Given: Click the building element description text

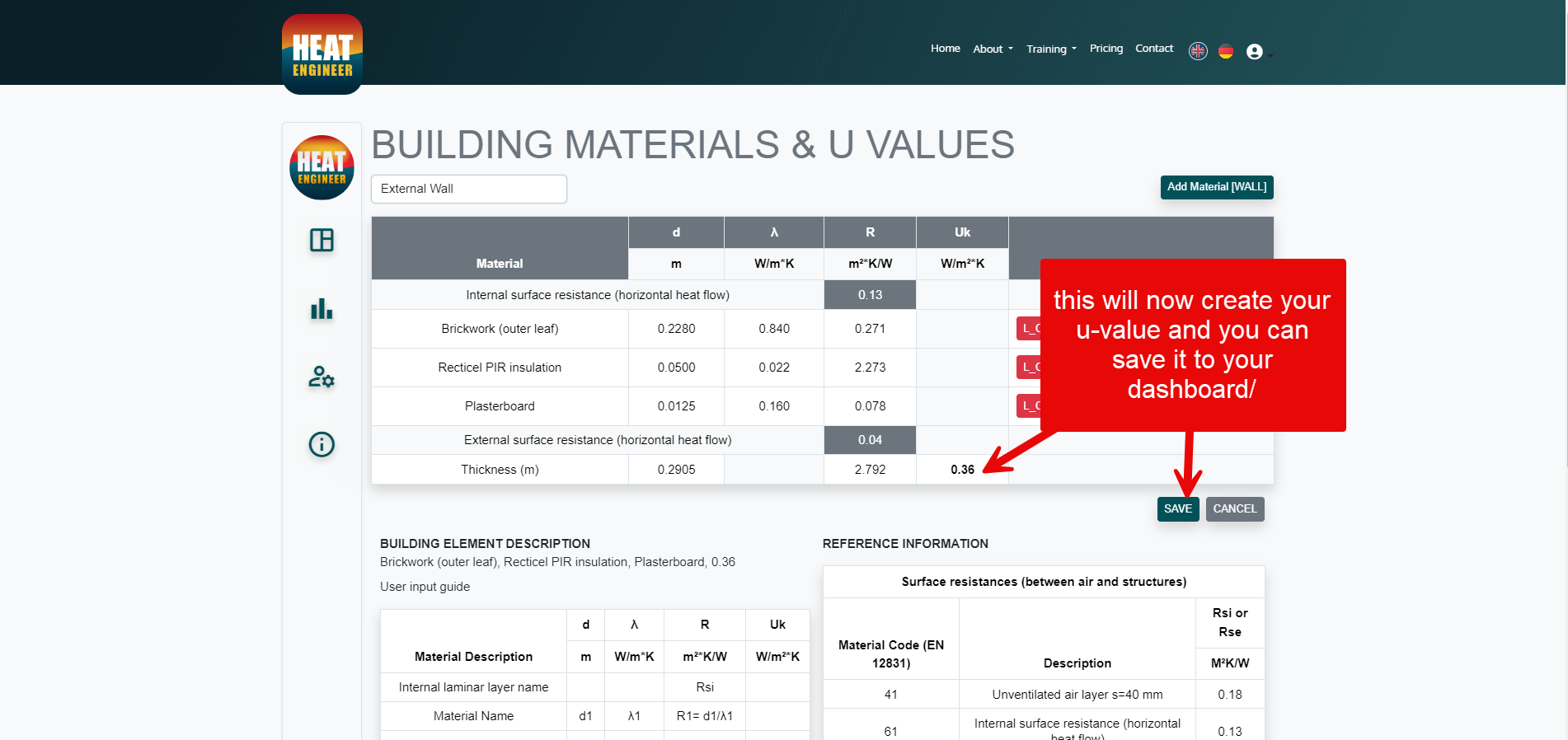Looking at the screenshot, I should 557,562.
